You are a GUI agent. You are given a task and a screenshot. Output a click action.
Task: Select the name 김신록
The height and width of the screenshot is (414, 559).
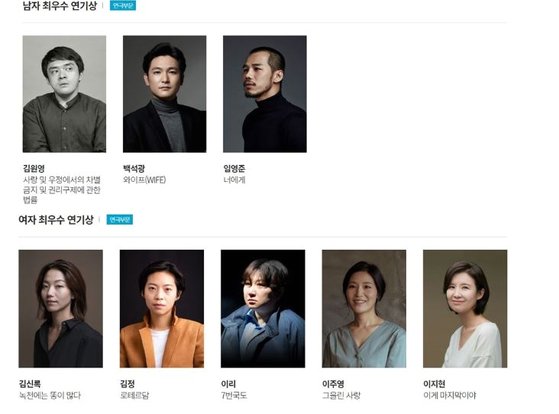point(30,384)
